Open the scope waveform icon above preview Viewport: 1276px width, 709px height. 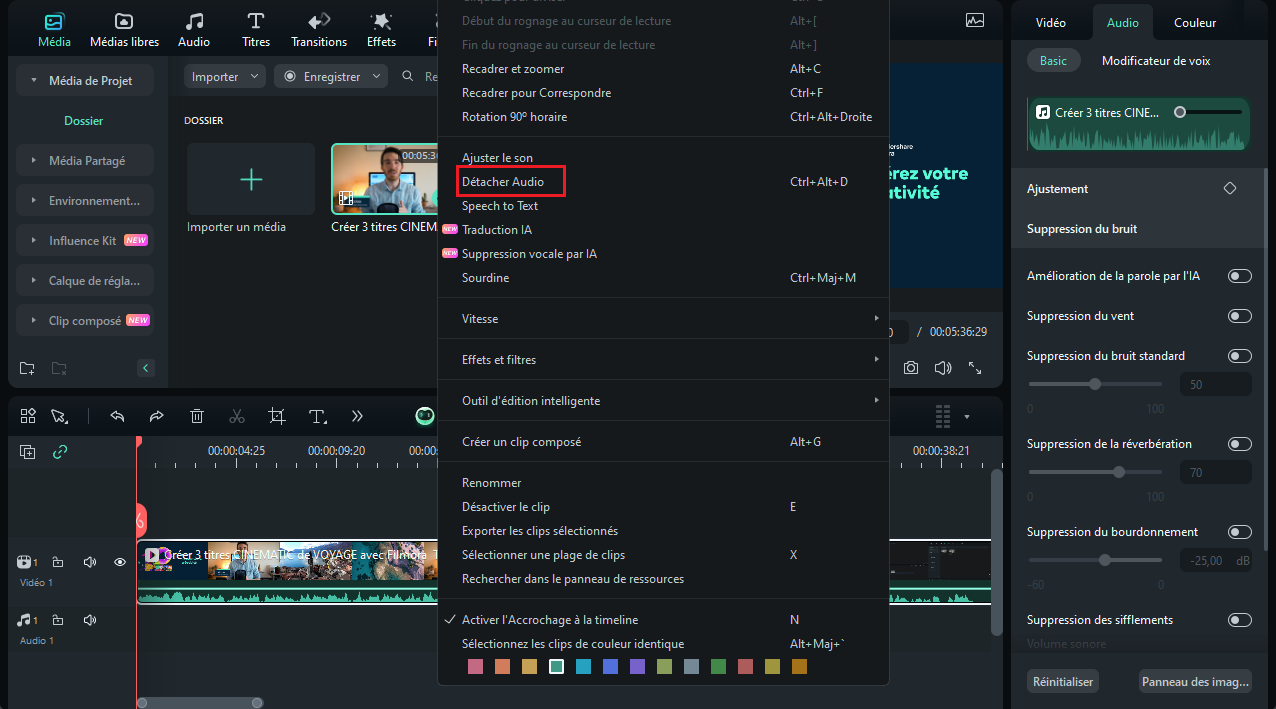pyautogui.click(x=974, y=20)
